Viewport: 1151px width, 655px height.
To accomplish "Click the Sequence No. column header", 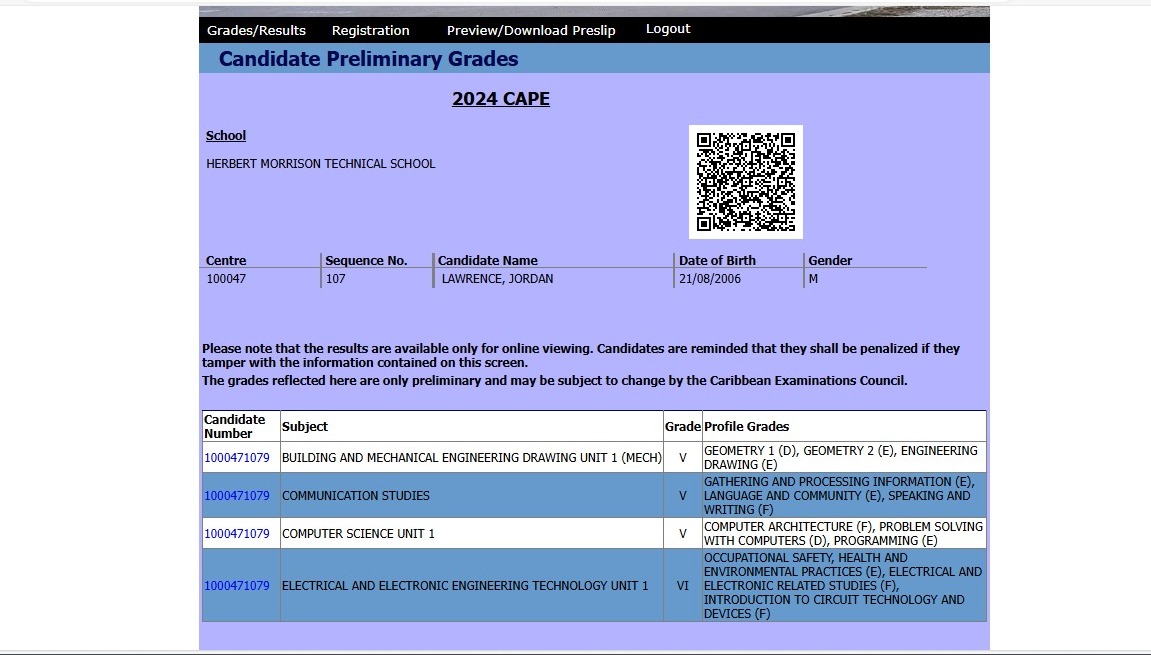I will point(366,261).
